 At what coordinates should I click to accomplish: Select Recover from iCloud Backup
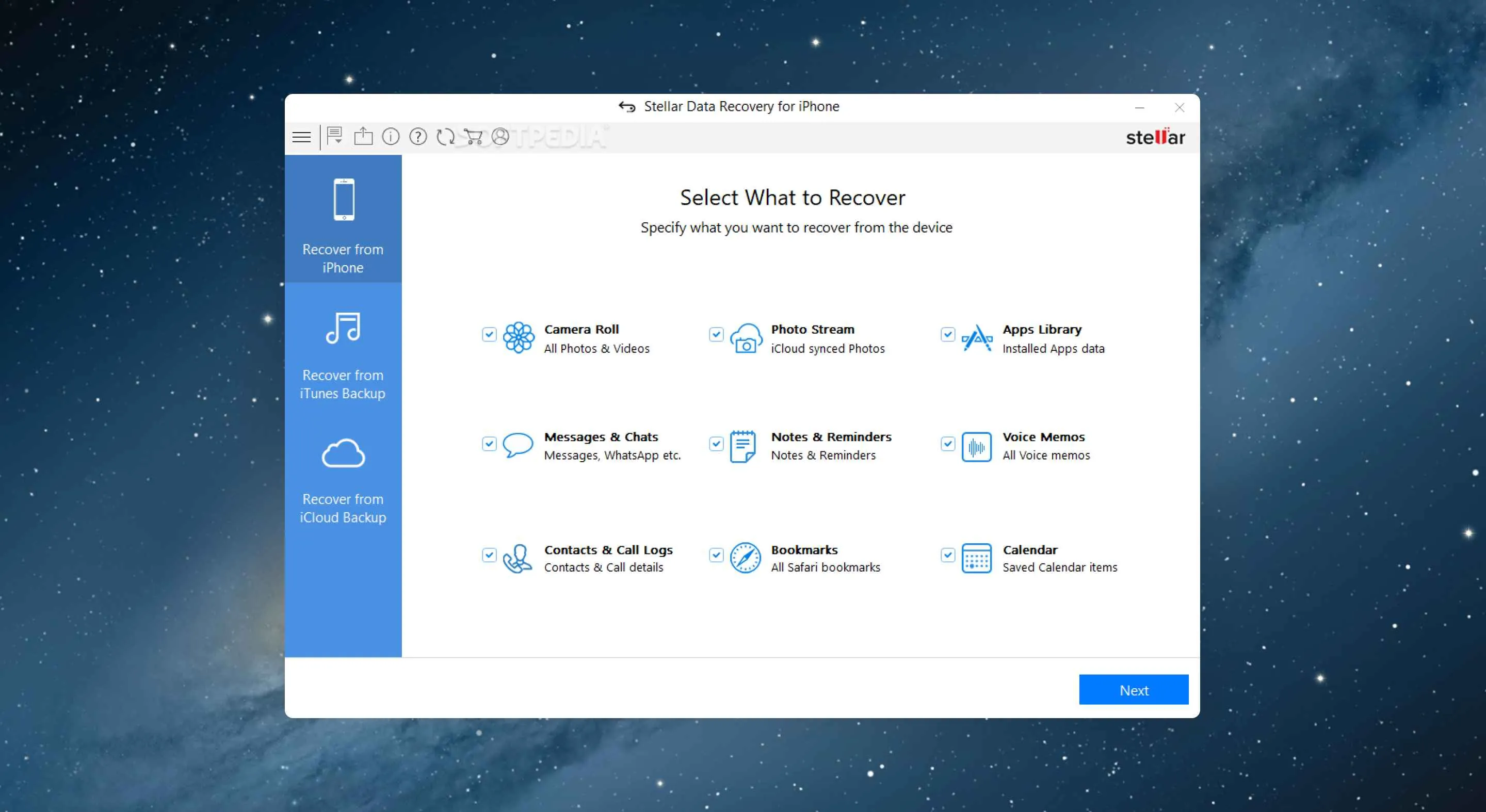pos(343,481)
